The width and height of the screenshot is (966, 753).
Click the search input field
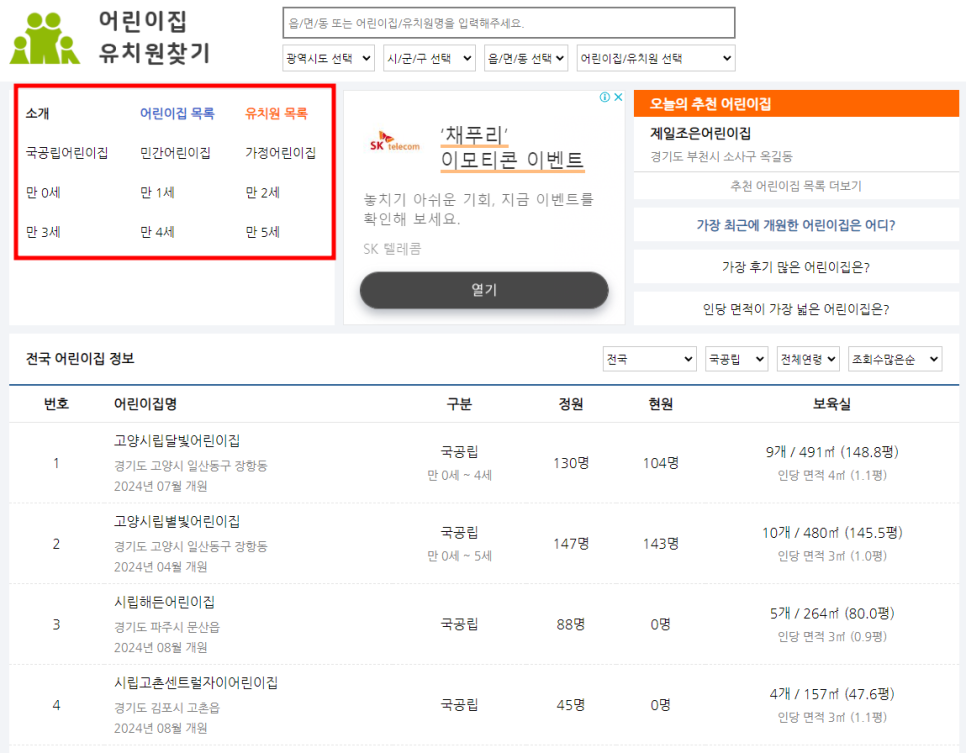click(508, 23)
